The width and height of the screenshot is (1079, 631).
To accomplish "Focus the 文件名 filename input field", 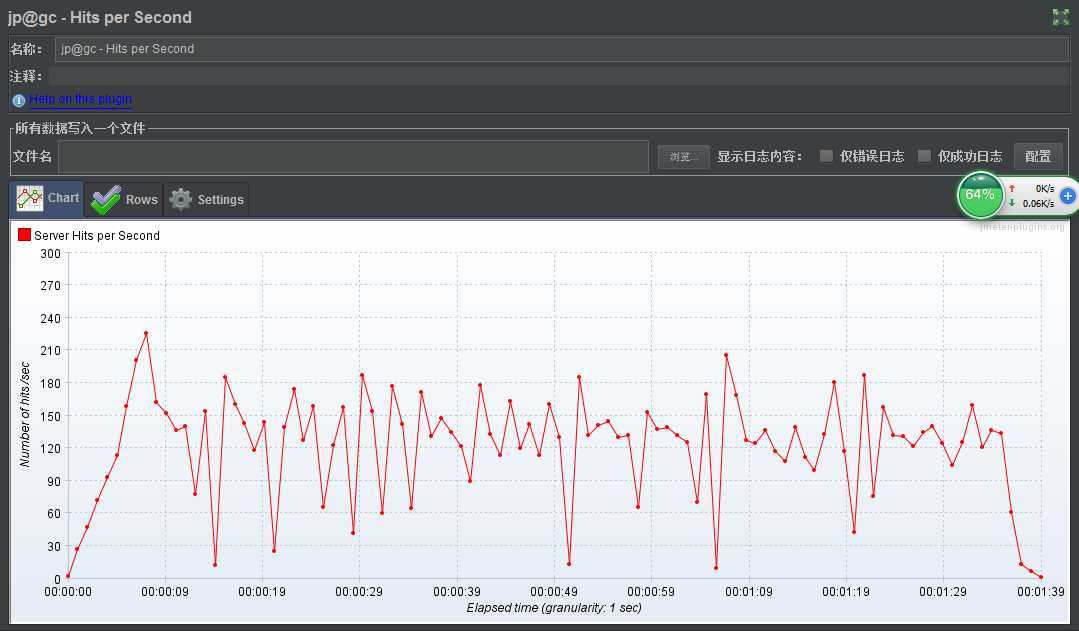I will pos(354,157).
